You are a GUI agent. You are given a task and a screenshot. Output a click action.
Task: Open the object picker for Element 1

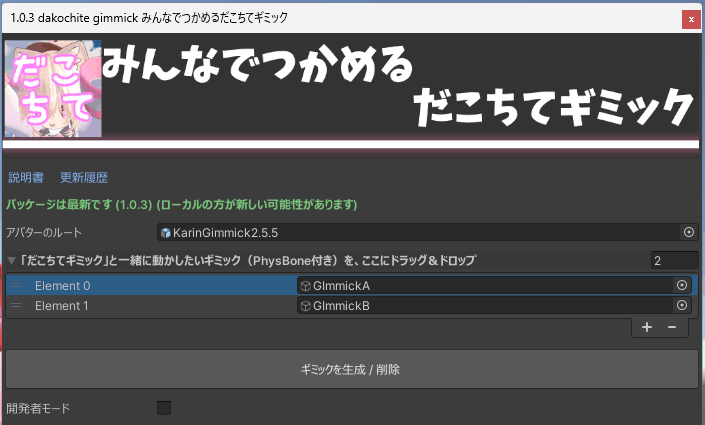(x=682, y=306)
